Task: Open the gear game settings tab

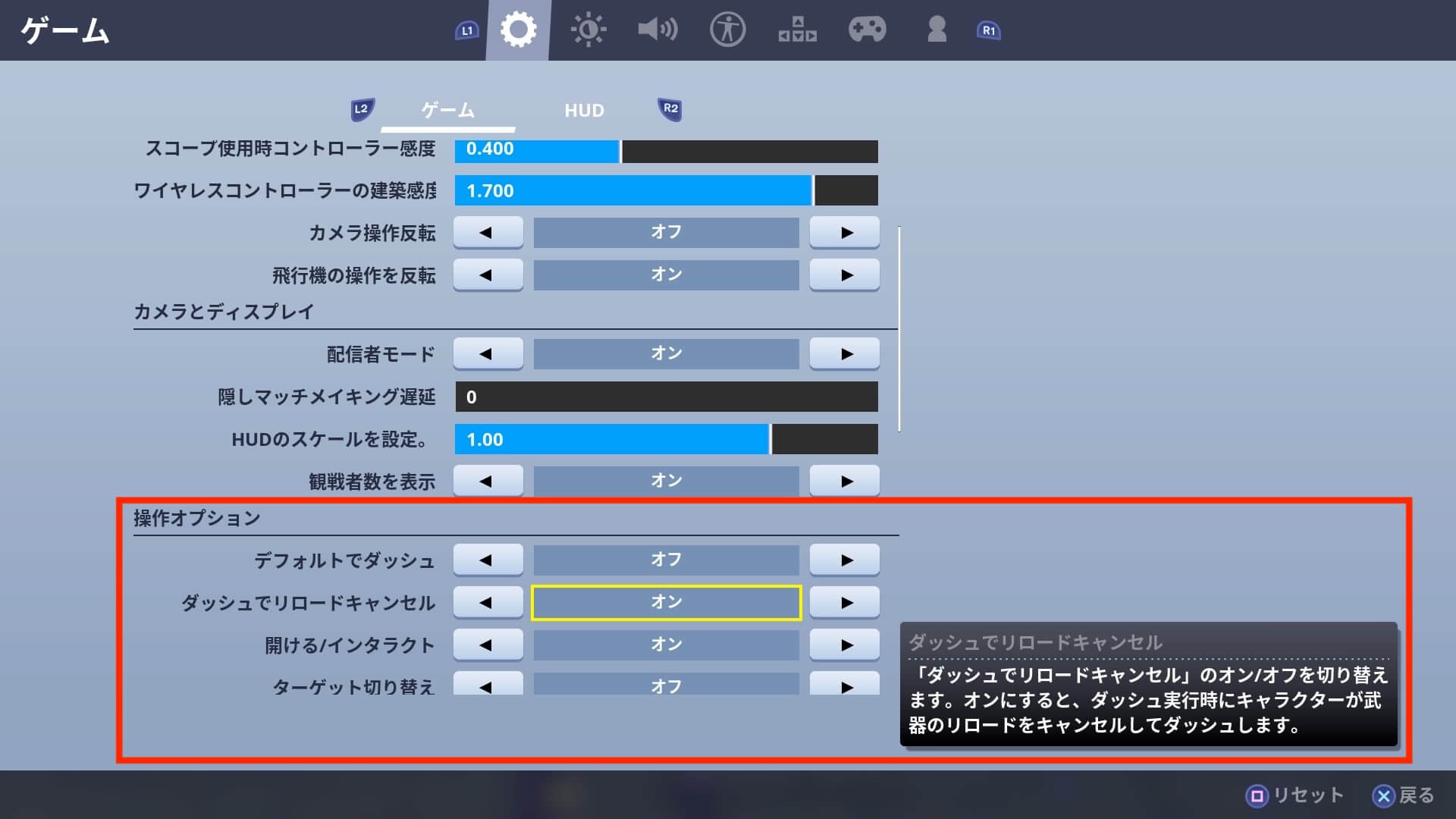Action: click(x=519, y=30)
